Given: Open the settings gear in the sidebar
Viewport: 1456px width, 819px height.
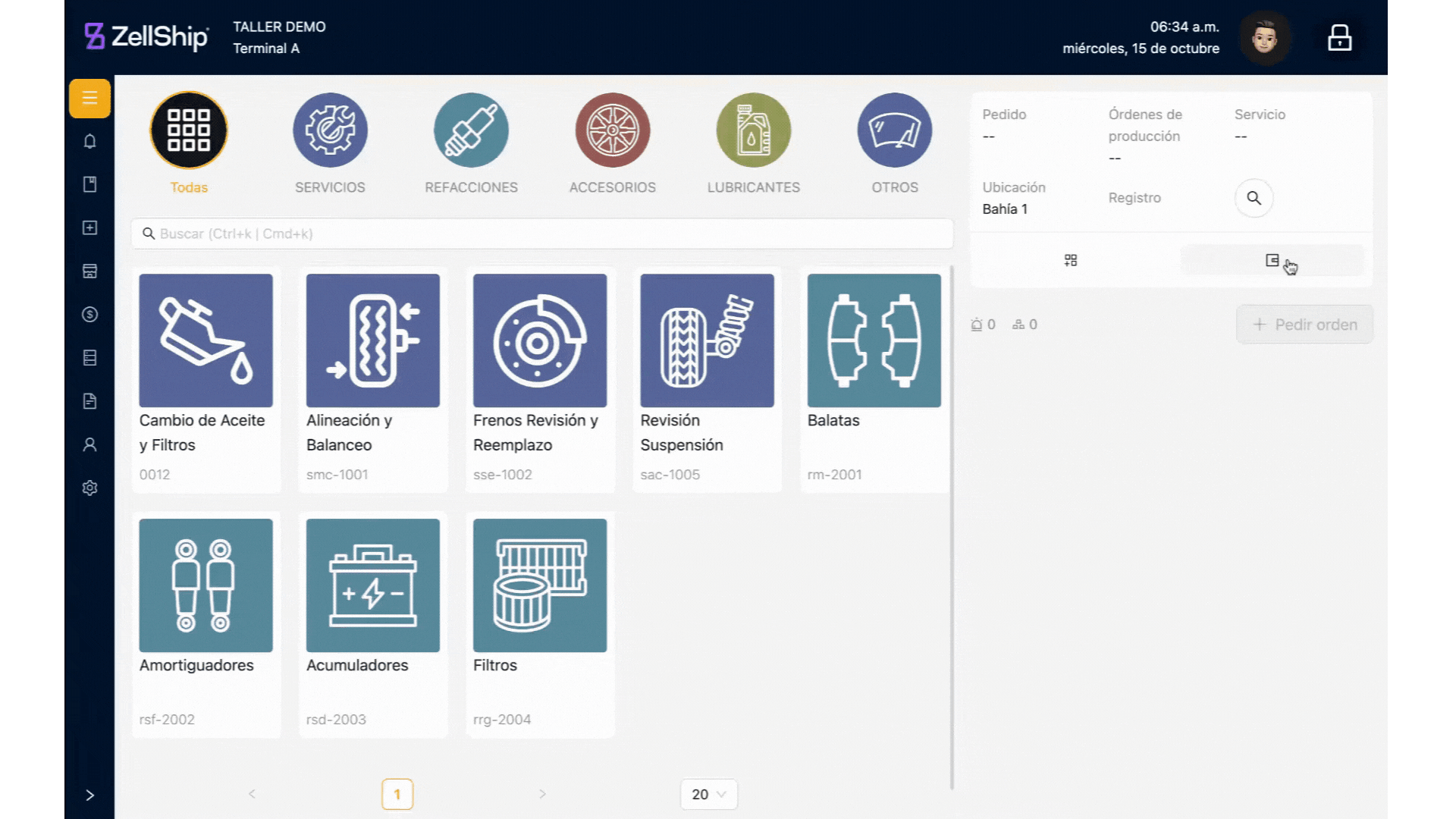Looking at the screenshot, I should [89, 488].
